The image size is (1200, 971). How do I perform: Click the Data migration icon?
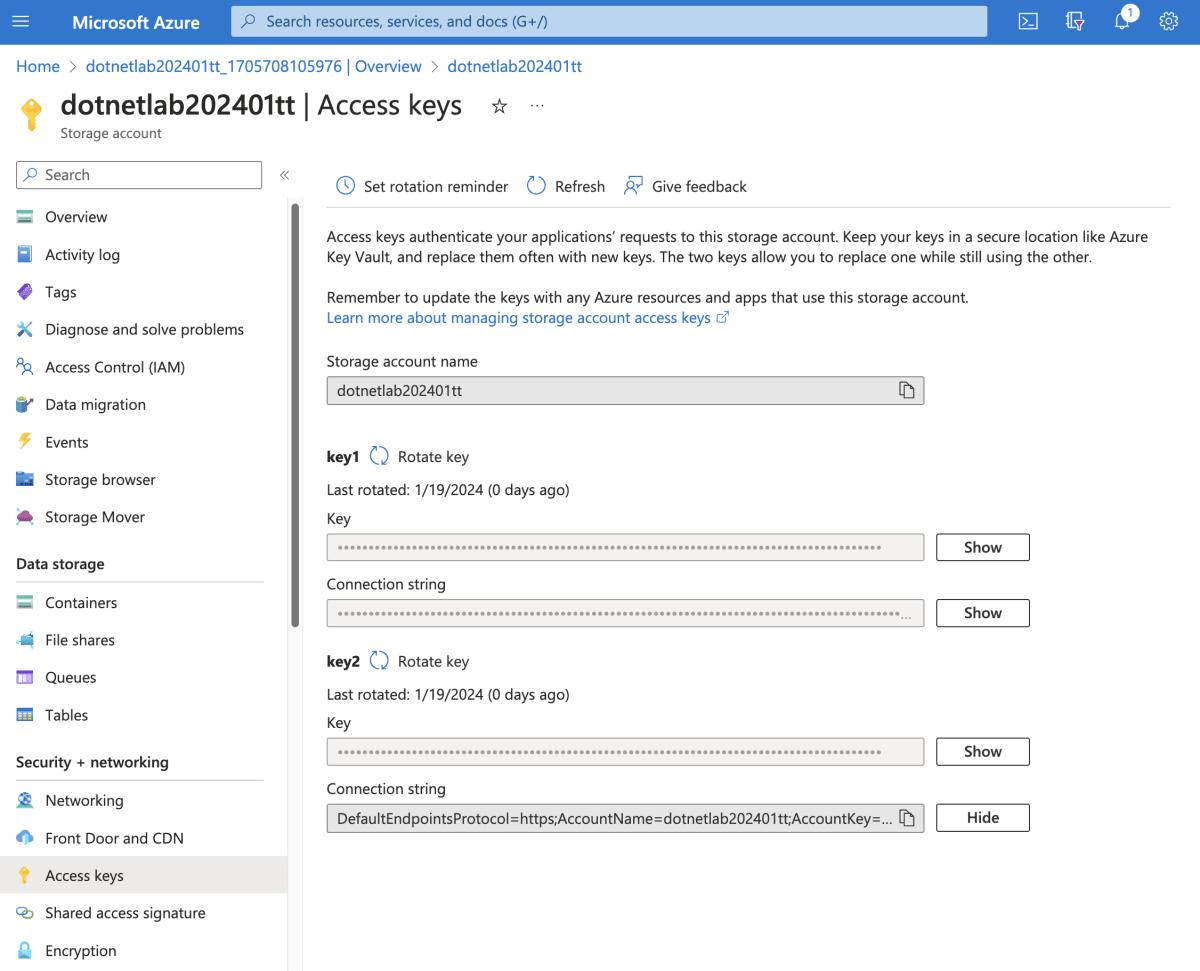click(x=25, y=405)
